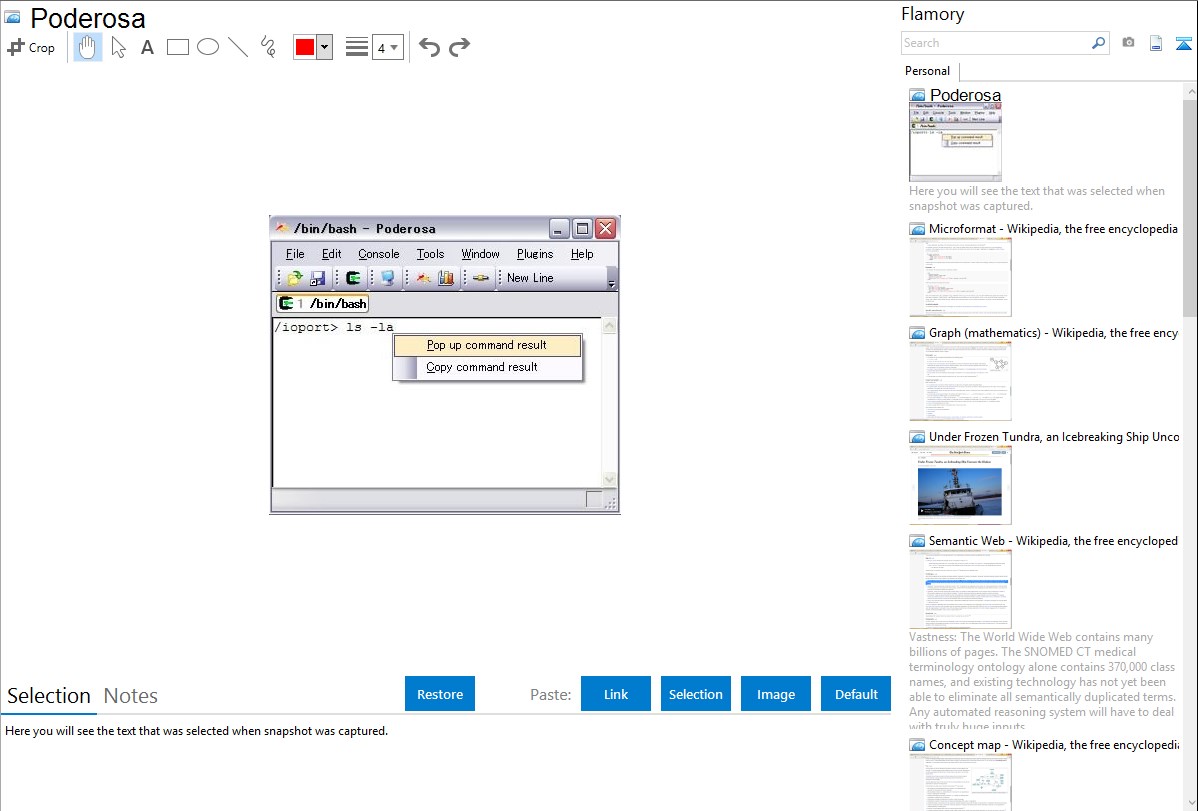This screenshot has height=811, width=1198.
Task: Switch to the Selection tab
Action: pos(49,696)
